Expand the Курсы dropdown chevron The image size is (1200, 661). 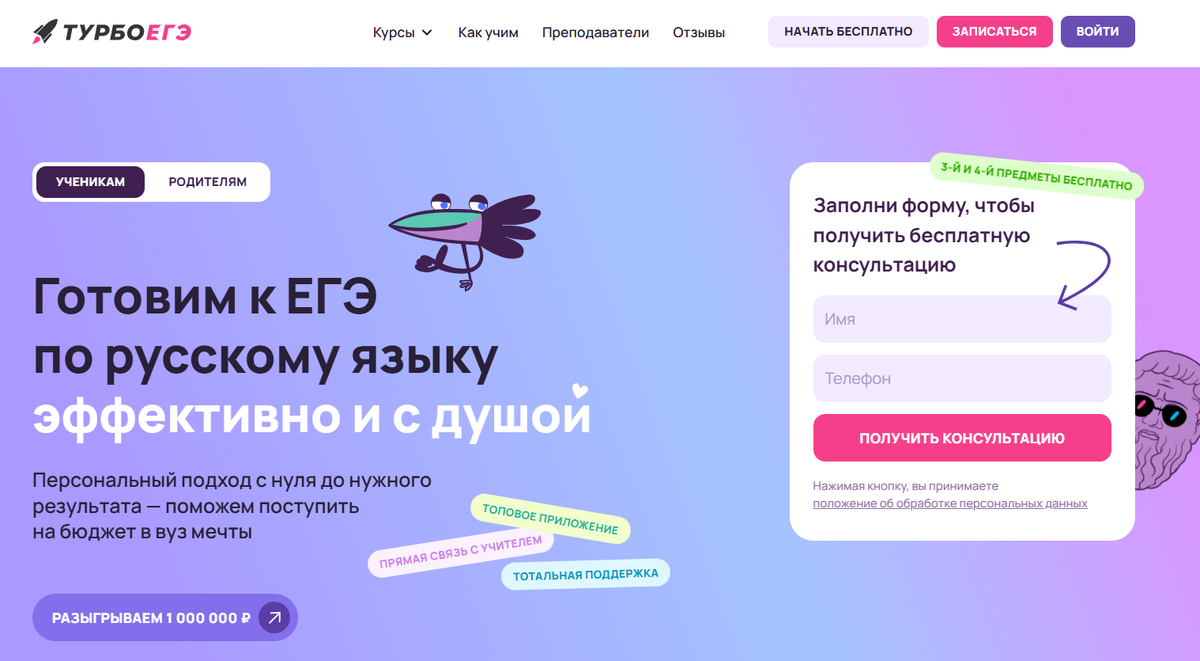coord(427,32)
